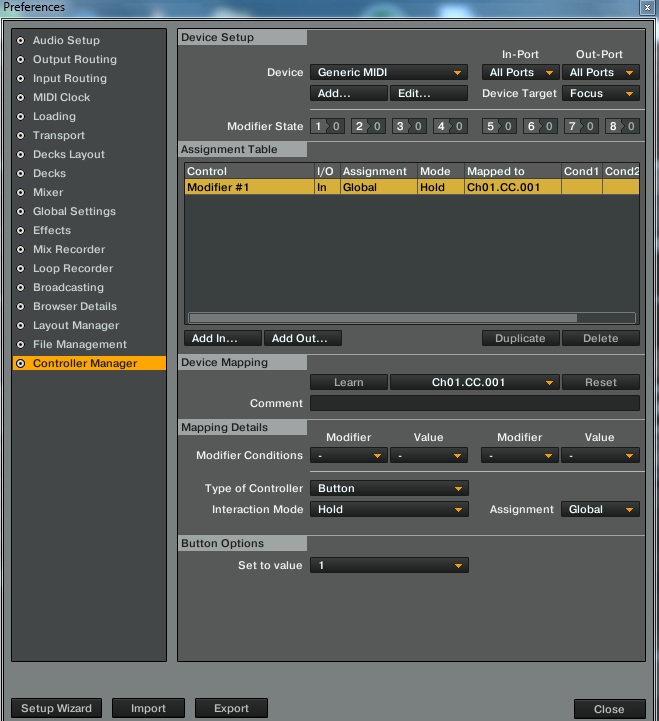Click the Ch01.CC.001 cell in the table
The height and width of the screenshot is (721, 659).
pos(513,187)
